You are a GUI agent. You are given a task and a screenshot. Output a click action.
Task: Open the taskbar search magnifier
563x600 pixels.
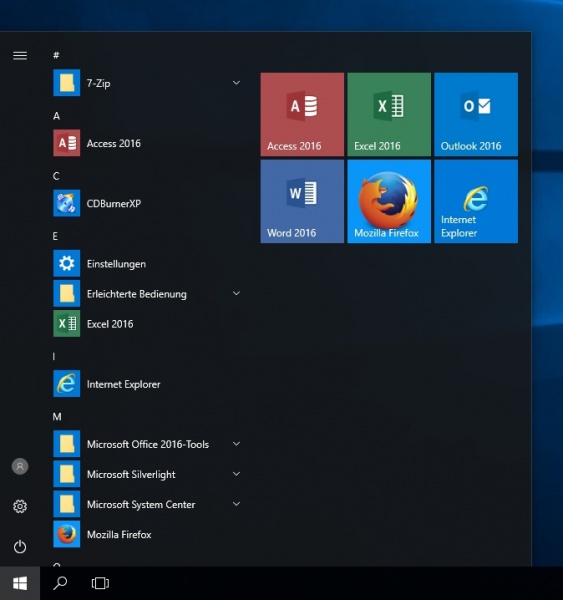[x=60, y=584]
